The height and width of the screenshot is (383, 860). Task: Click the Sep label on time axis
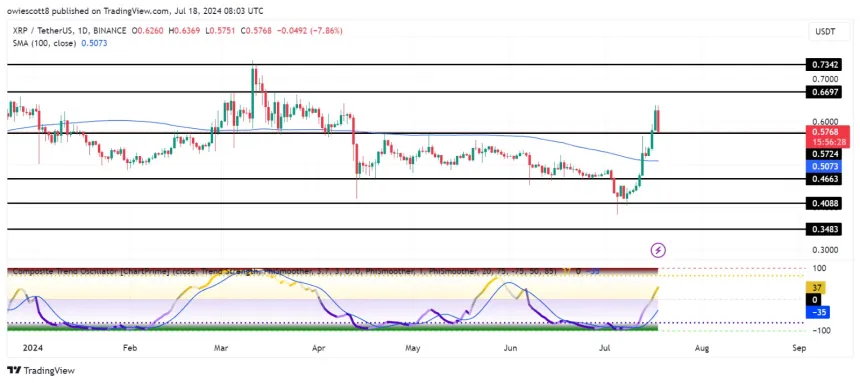pos(799,347)
